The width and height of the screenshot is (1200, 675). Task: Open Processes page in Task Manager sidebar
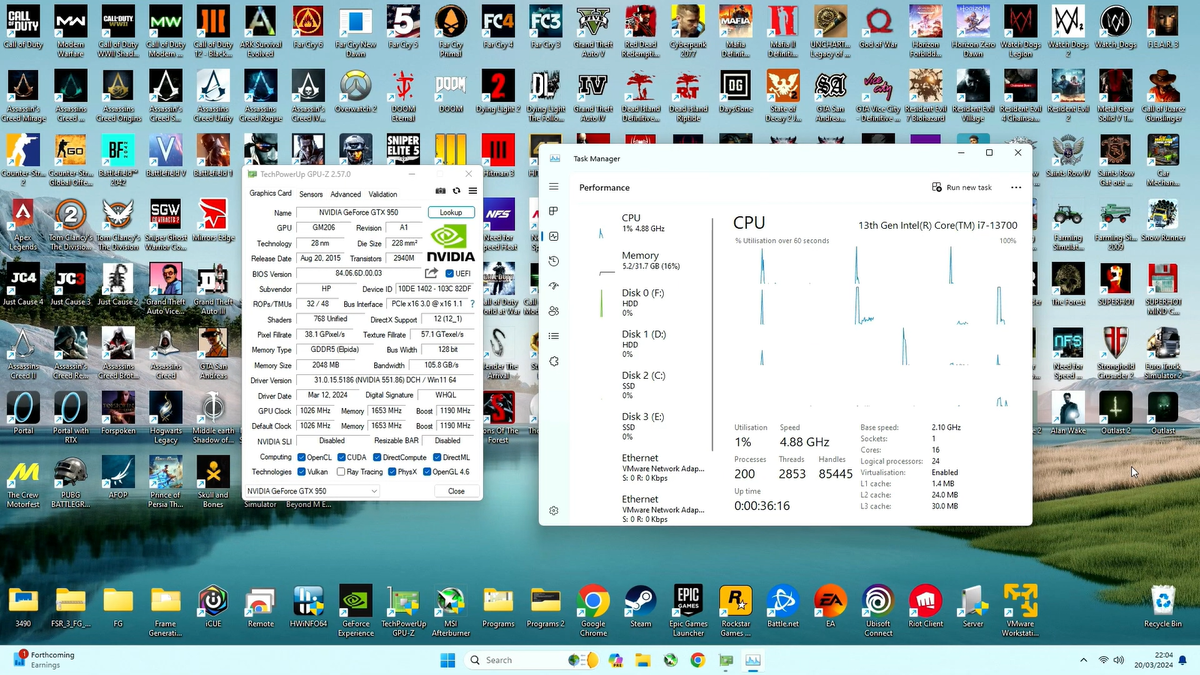pos(554,211)
